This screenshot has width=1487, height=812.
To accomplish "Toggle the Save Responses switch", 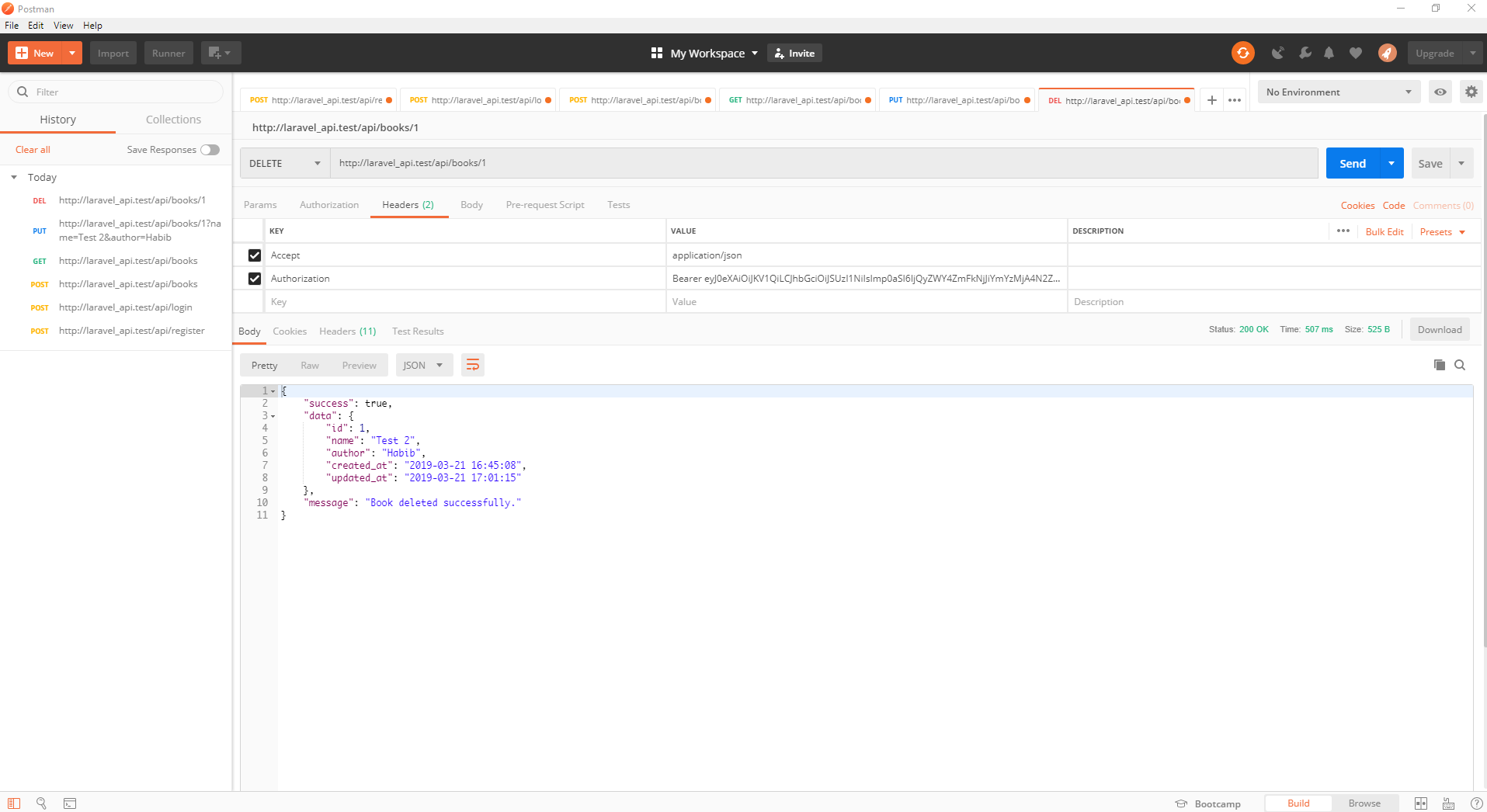I will (210, 150).
